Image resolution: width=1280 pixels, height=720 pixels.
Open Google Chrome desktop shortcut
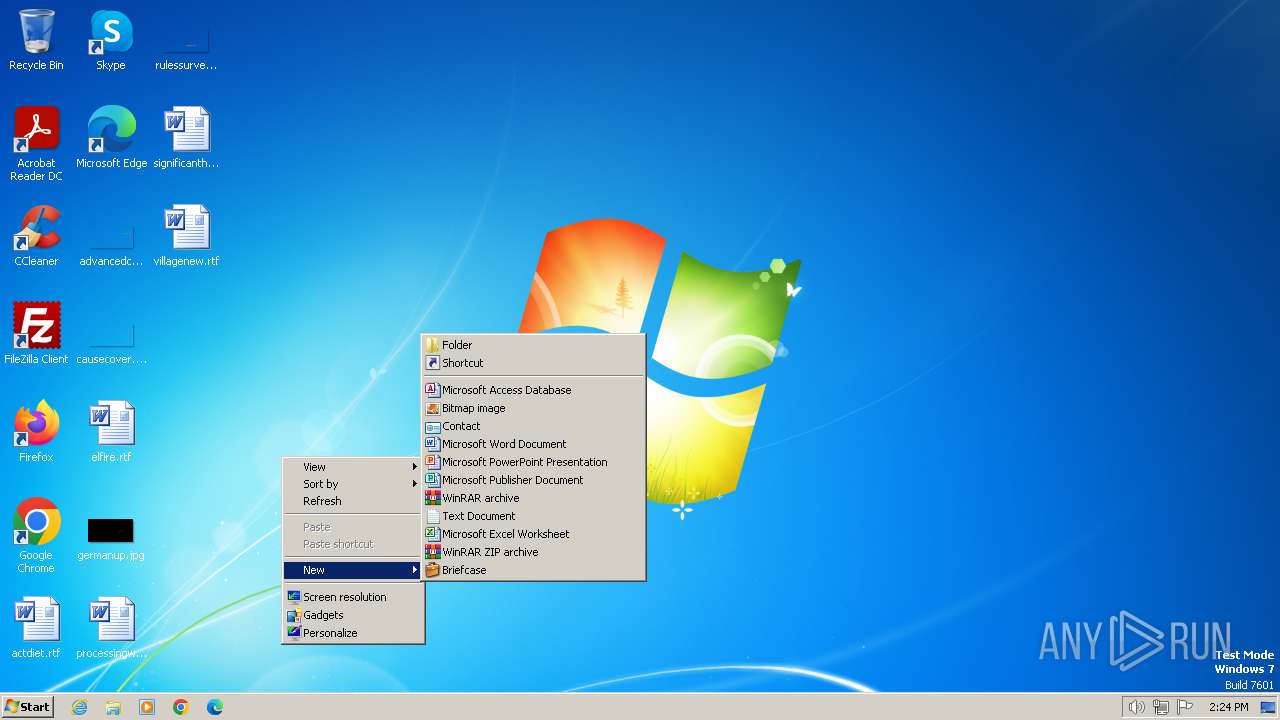pyautogui.click(x=36, y=535)
